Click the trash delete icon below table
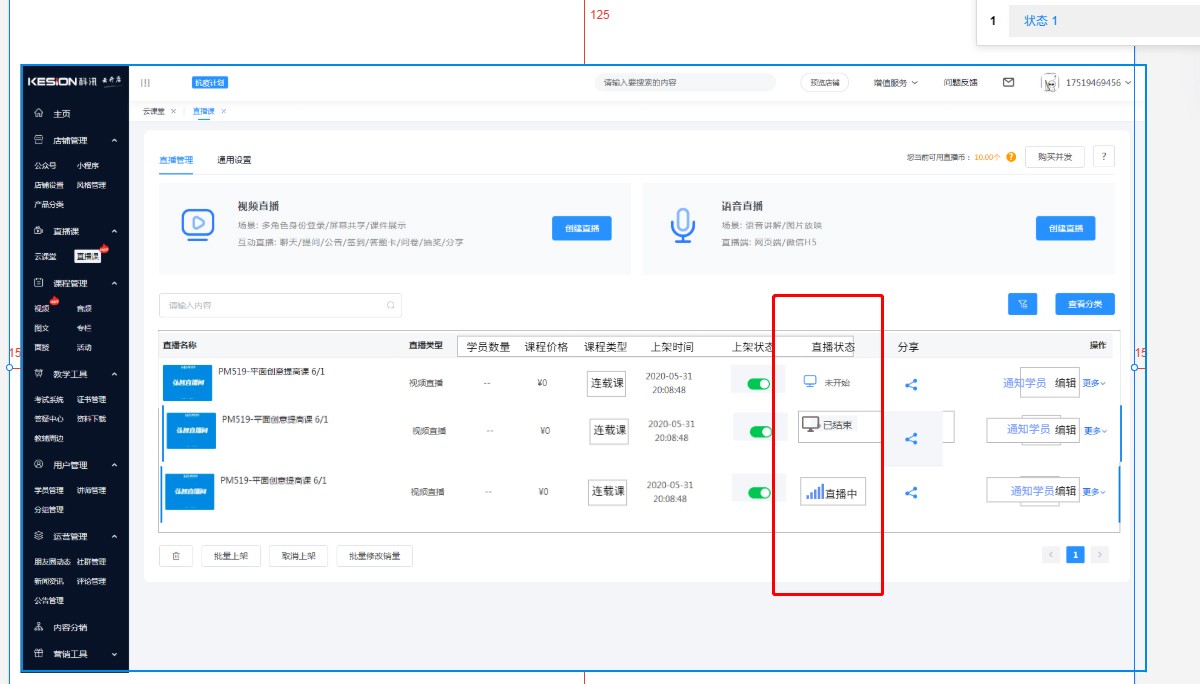This screenshot has height=684, width=1200. (176, 556)
